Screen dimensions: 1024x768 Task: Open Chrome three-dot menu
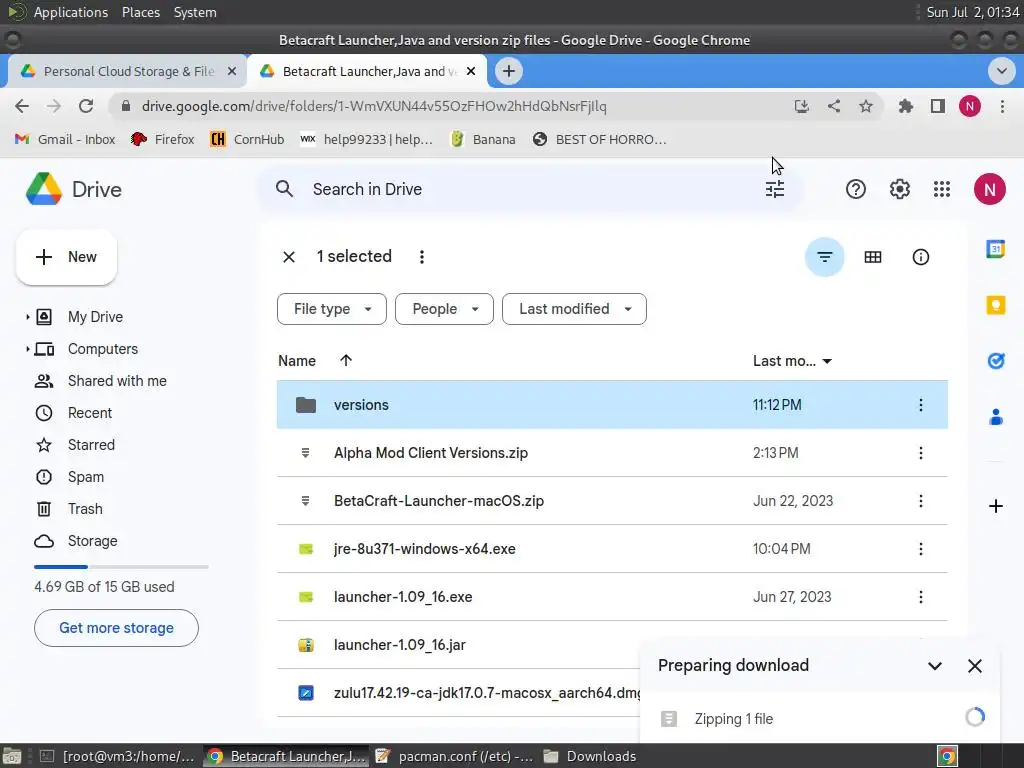click(1002, 106)
